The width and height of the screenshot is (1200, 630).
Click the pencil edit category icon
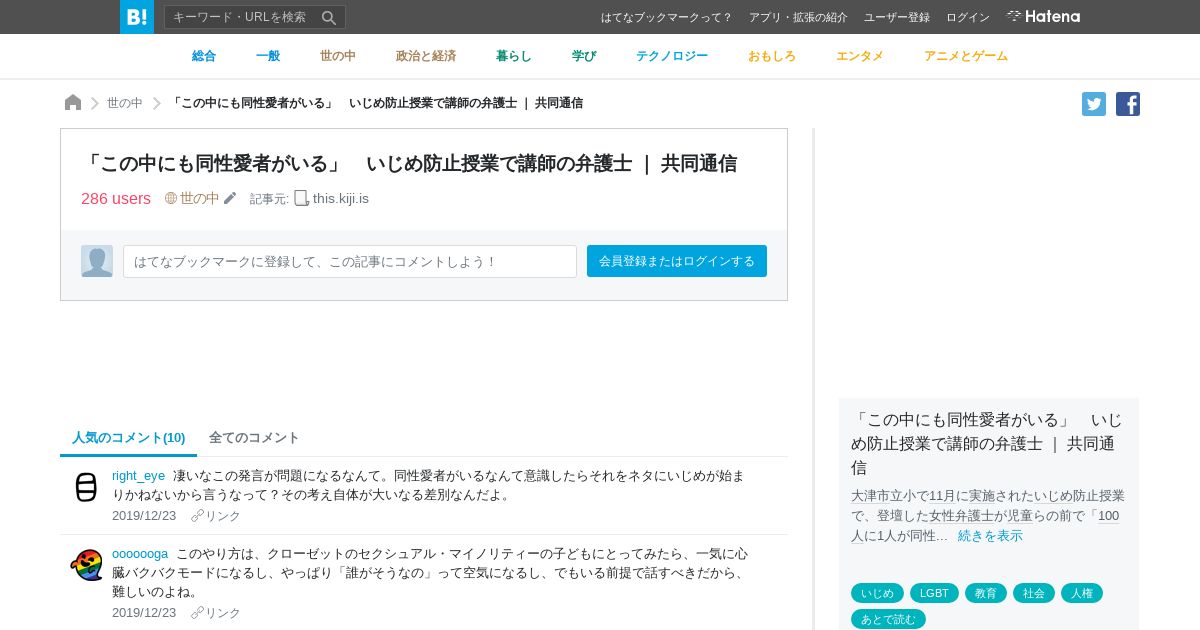click(230, 198)
